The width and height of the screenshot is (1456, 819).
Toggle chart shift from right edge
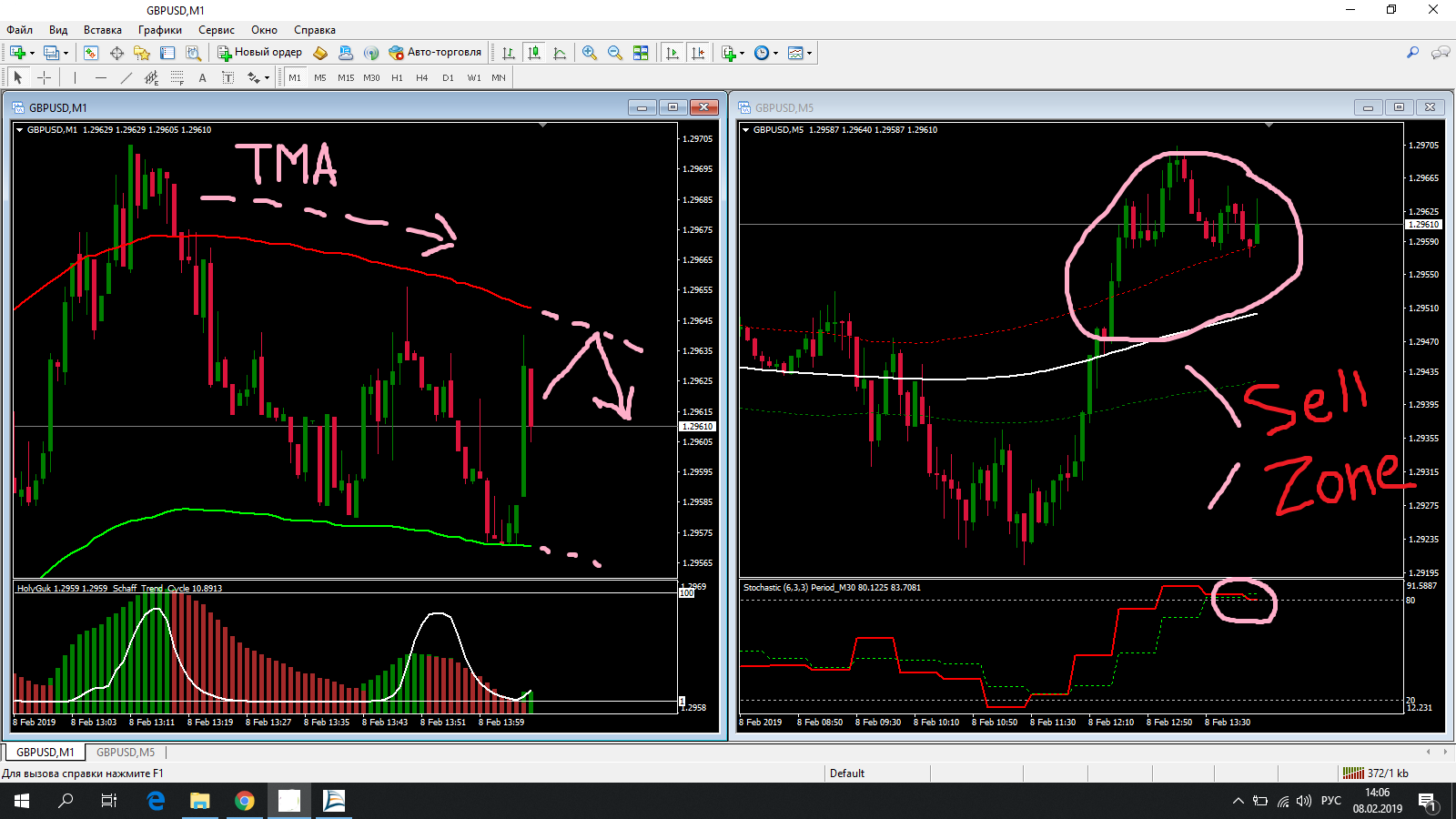[698, 53]
